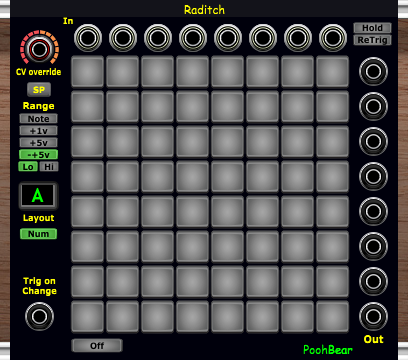This screenshot has width=408, height=360.
Task: Click pad in row 4, column 2
Action: coord(122,176)
